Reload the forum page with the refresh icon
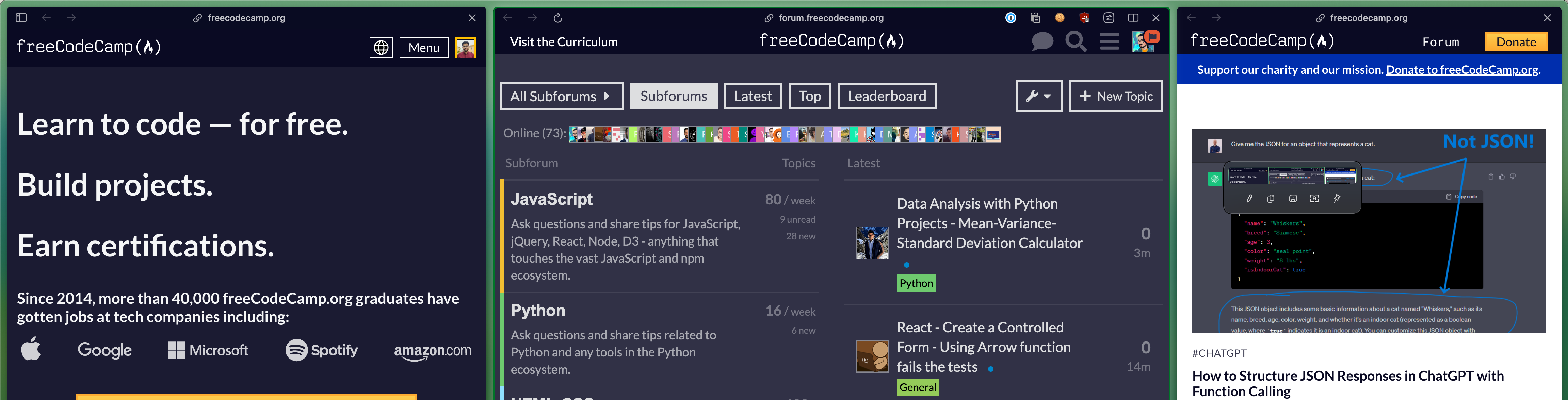 click(557, 18)
